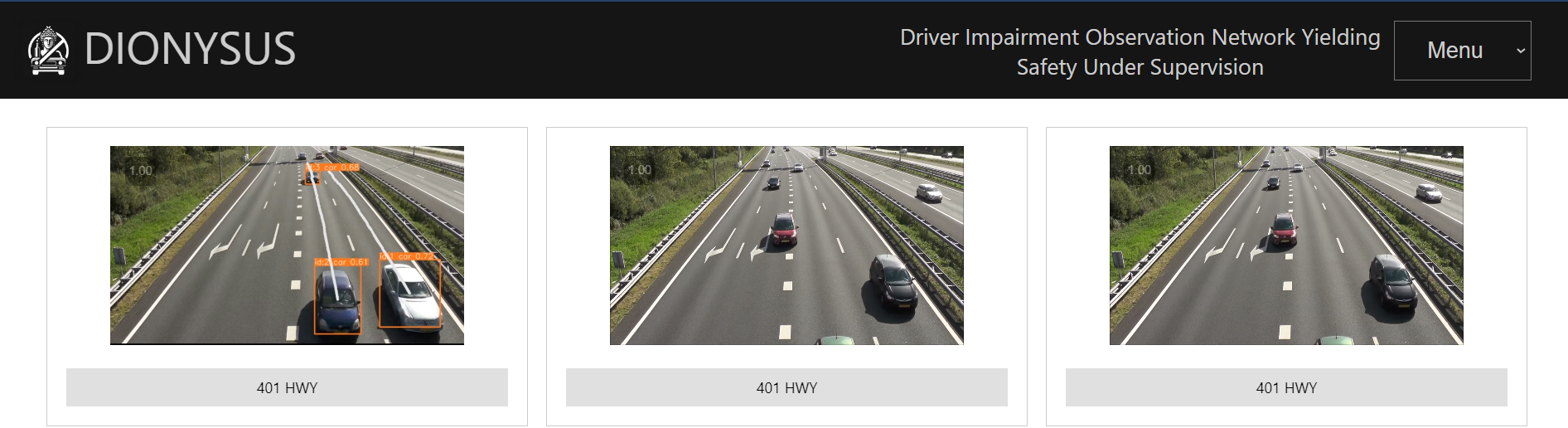Screen dimensions: 1568x428
Task: Click the red car in the second feed
Action: [783, 230]
